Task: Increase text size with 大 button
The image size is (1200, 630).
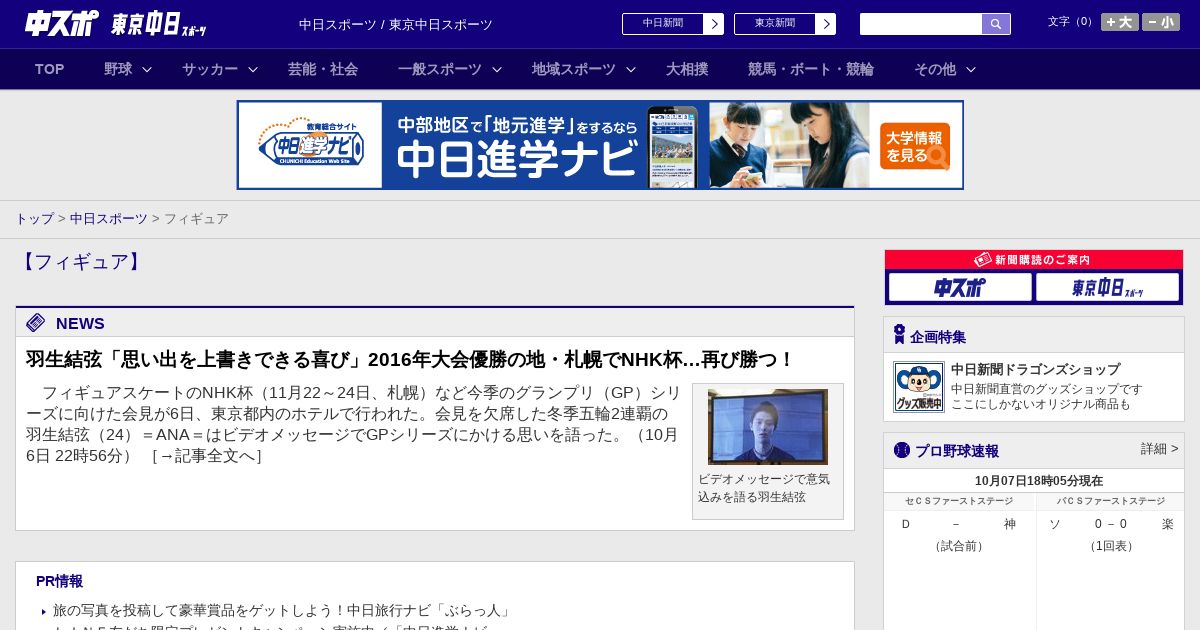Action: pos(1120,22)
